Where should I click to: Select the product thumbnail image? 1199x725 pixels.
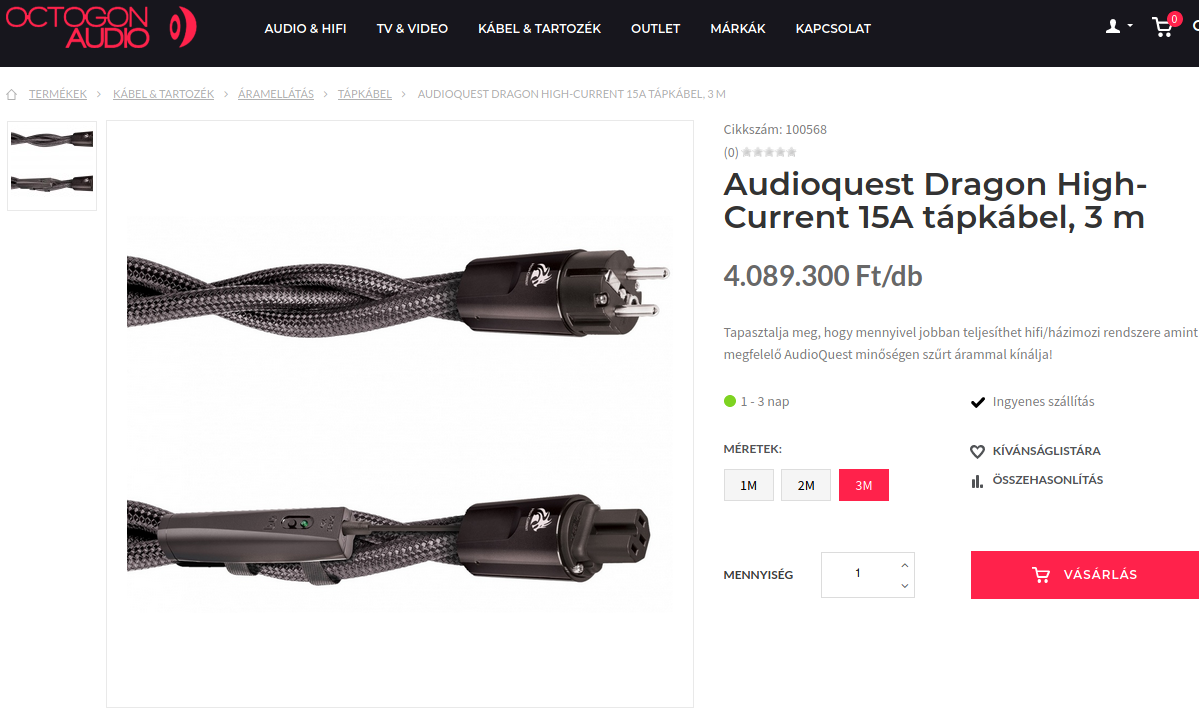pyautogui.click(x=52, y=165)
